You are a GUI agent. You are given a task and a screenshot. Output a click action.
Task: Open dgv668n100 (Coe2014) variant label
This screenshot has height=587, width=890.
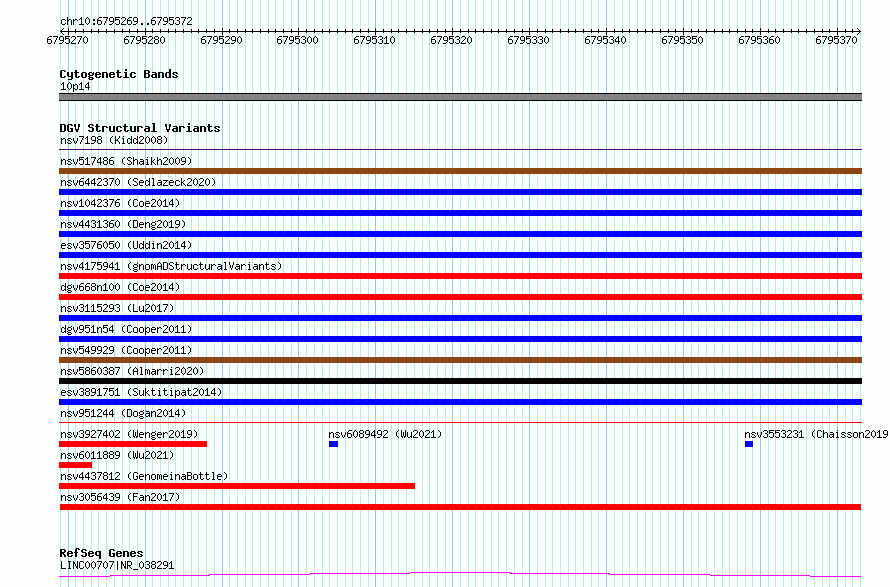pos(120,287)
